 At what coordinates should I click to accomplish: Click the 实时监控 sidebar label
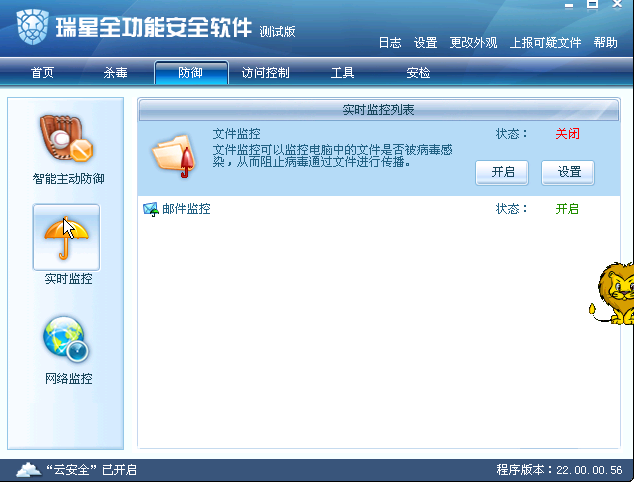[x=68, y=279]
